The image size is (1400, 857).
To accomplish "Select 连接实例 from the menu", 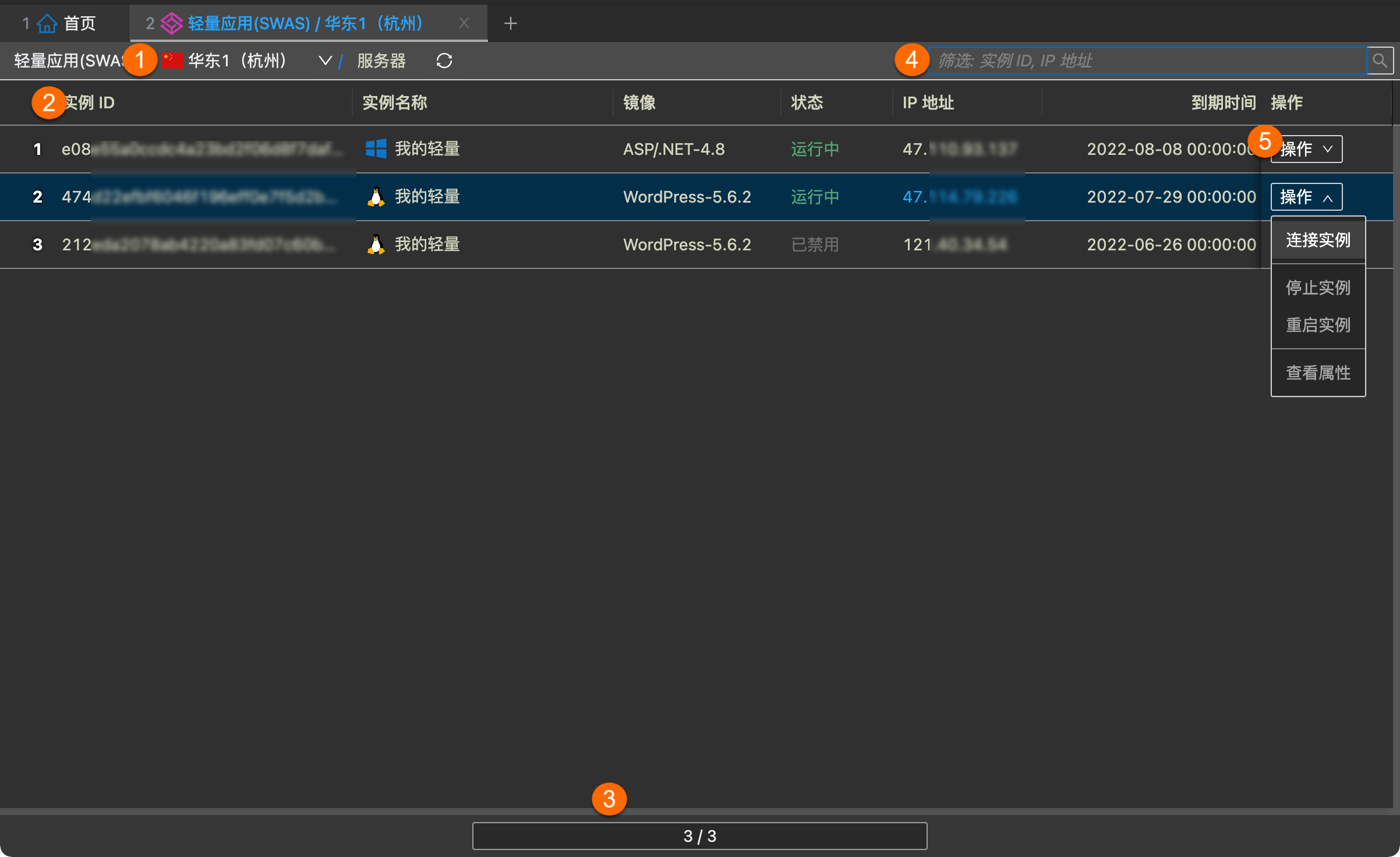I will pos(1318,240).
